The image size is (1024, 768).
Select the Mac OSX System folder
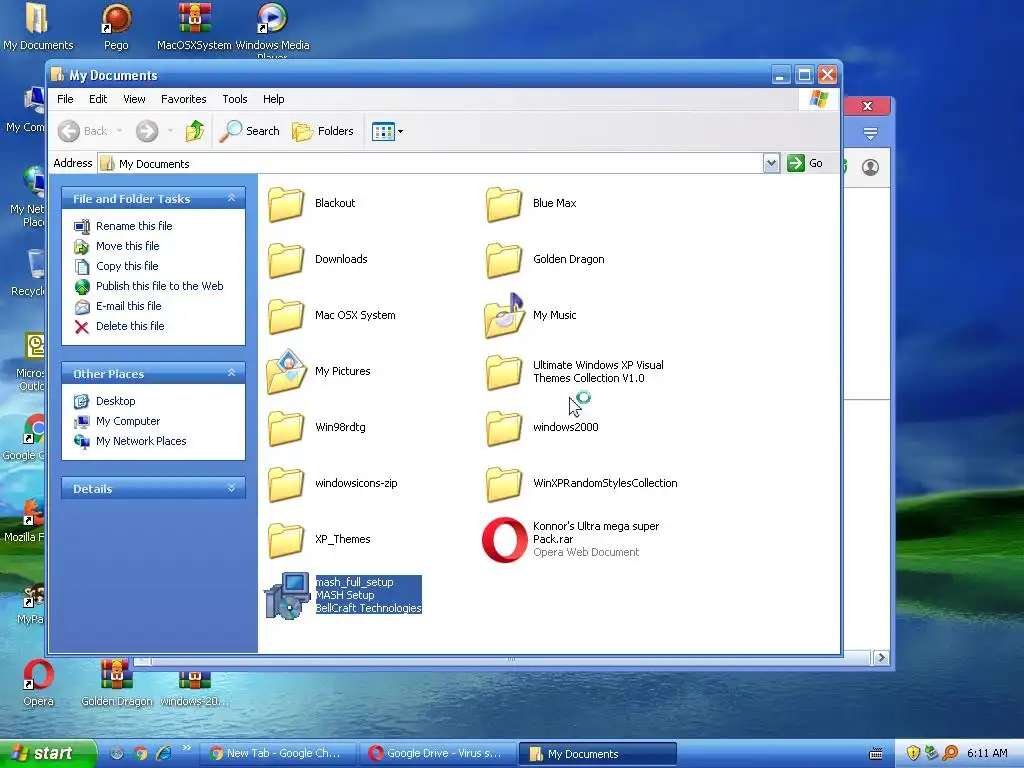click(x=332, y=315)
